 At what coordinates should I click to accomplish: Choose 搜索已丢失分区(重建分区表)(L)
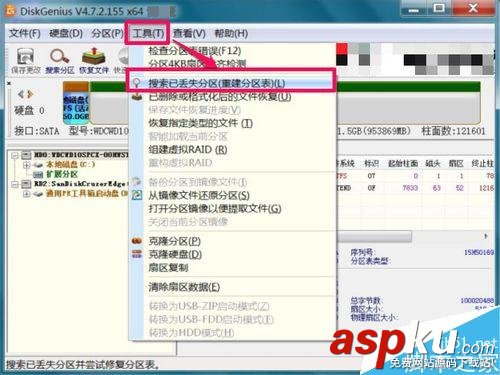(217, 83)
